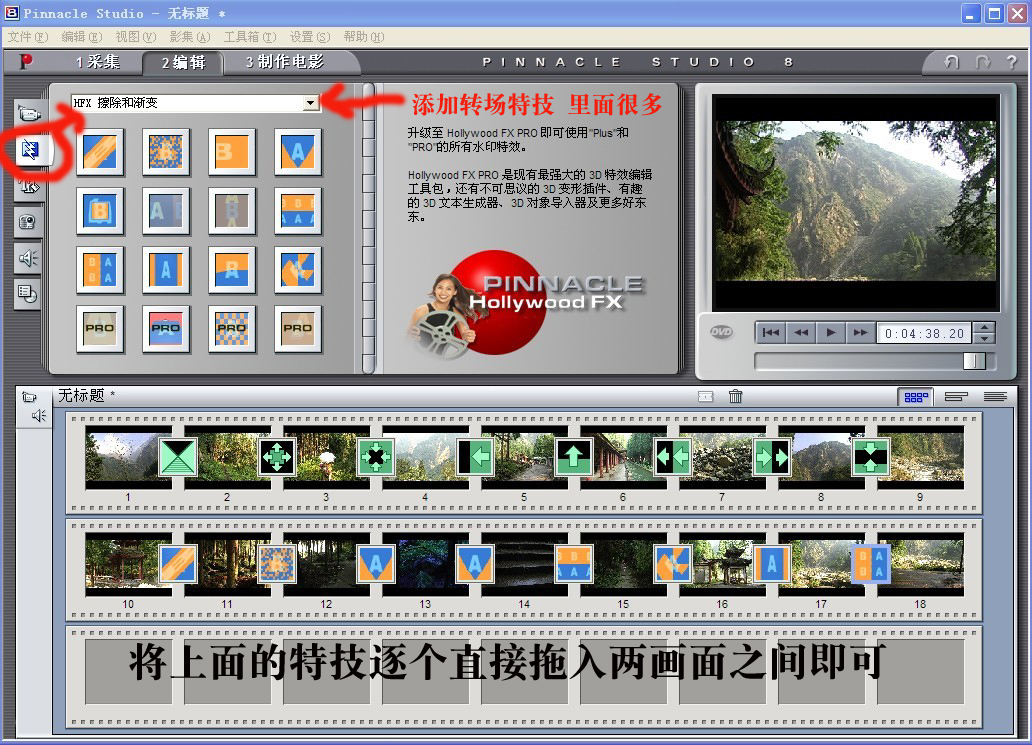
Task: Click the HFX transition after clip 15
Action: [x=673, y=564]
